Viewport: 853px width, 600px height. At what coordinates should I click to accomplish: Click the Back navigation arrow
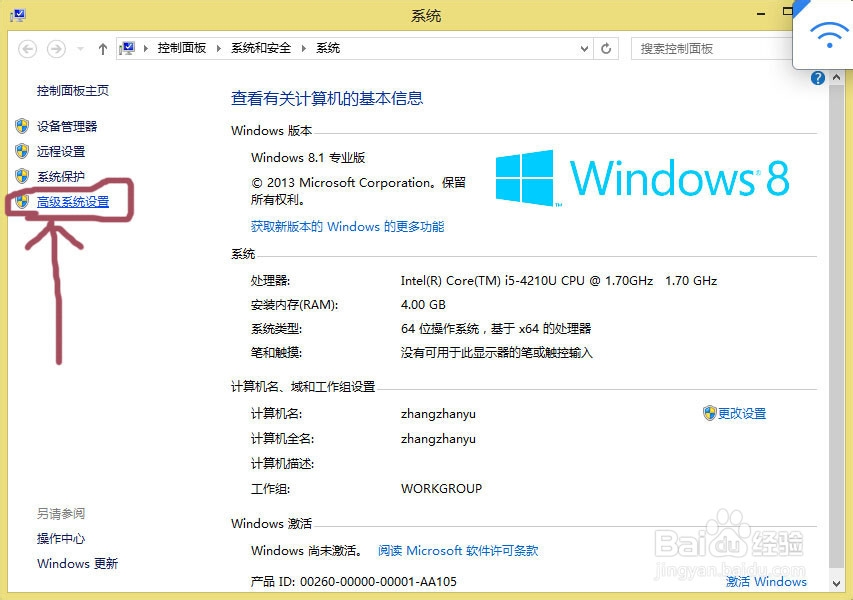(27, 49)
